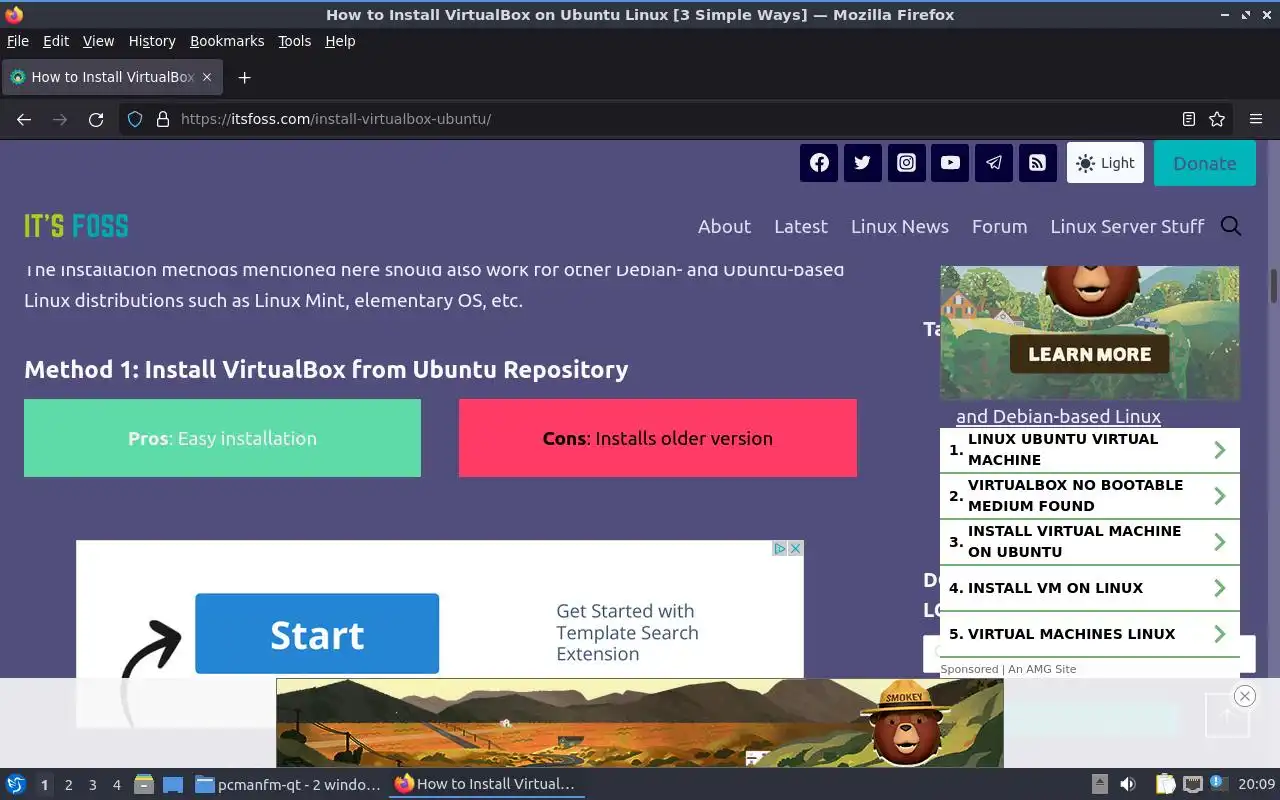Switch to pcmanfm-qt taskbar window
Viewport: 1280px width, 800px height.
click(288, 784)
